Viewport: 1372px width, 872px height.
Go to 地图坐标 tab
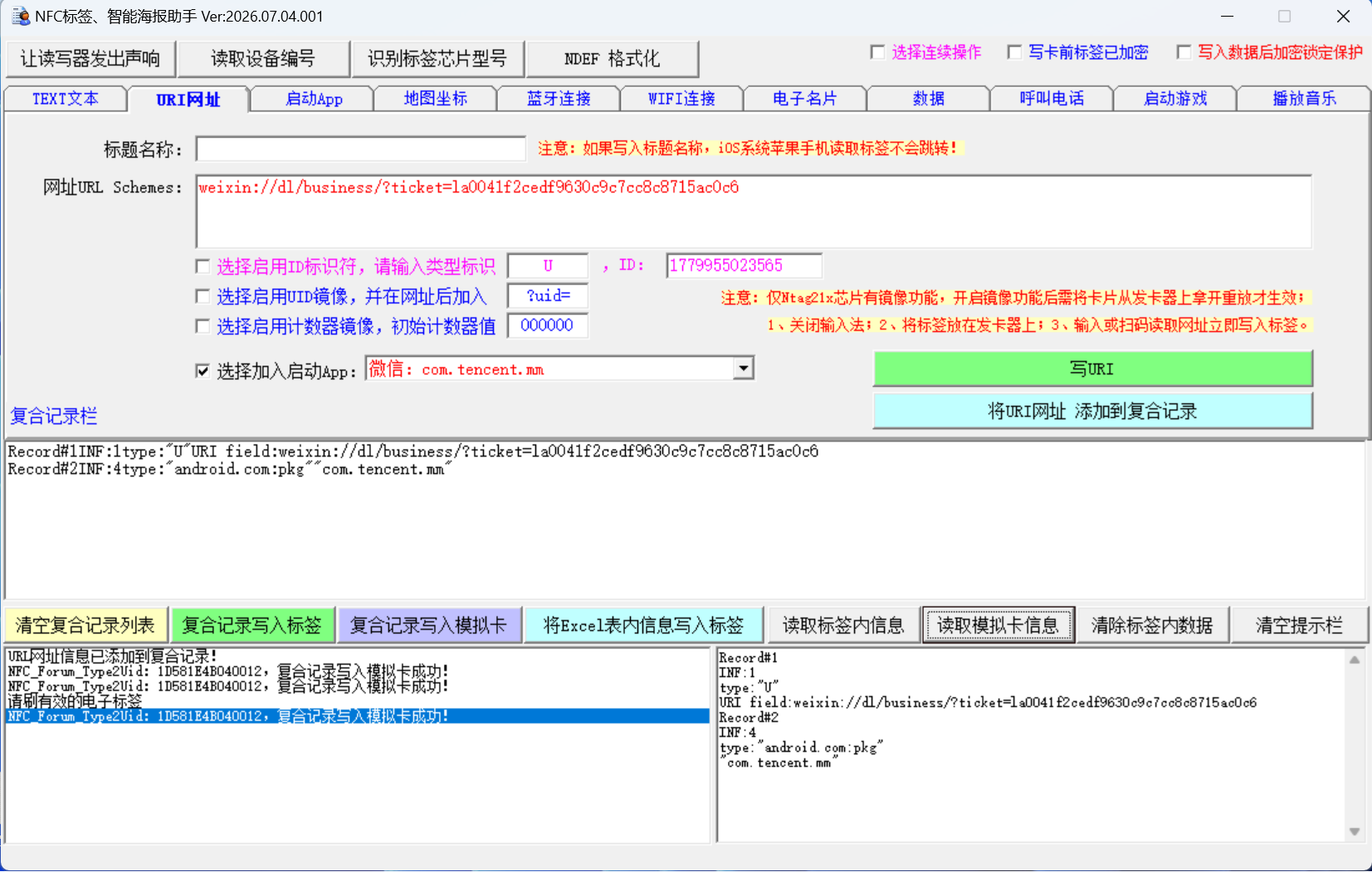[436, 99]
